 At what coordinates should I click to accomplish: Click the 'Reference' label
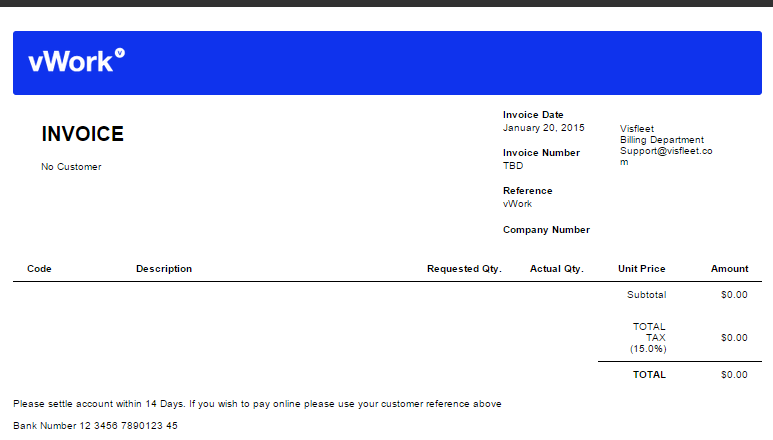pyautogui.click(x=527, y=191)
